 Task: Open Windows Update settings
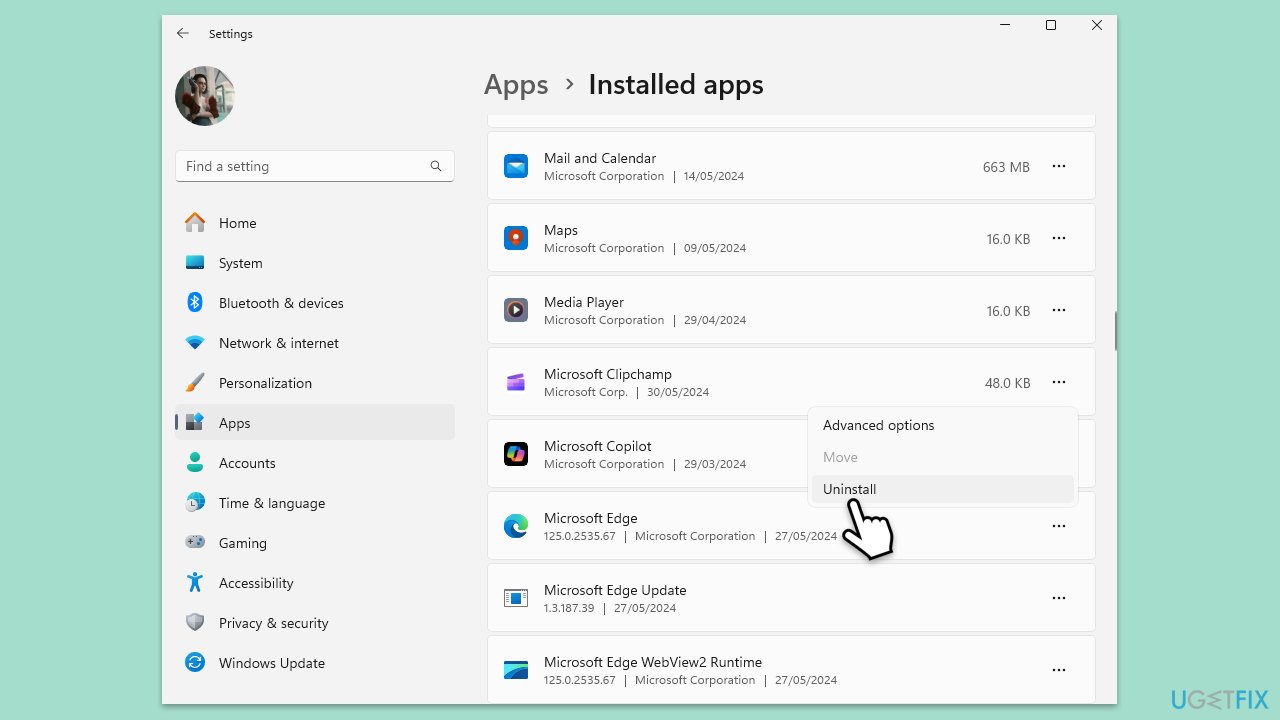(x=315, y=663)
